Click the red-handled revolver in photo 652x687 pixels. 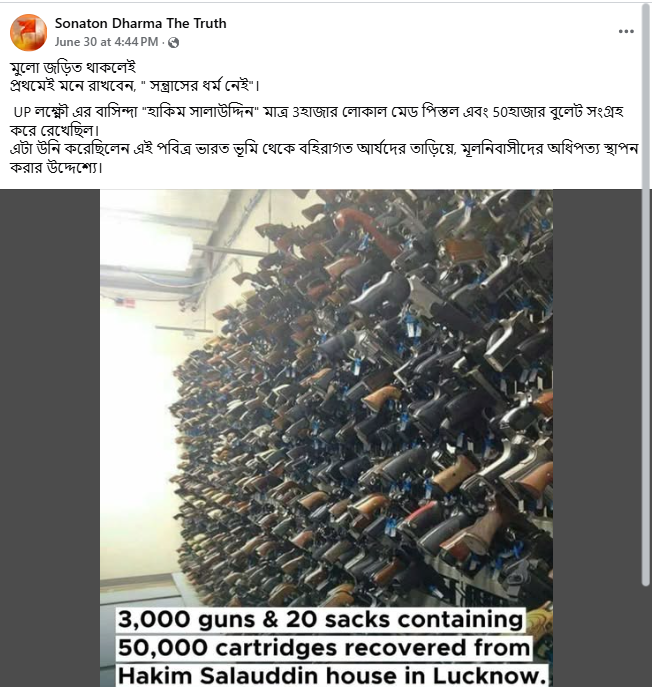[x=365, y=229]
